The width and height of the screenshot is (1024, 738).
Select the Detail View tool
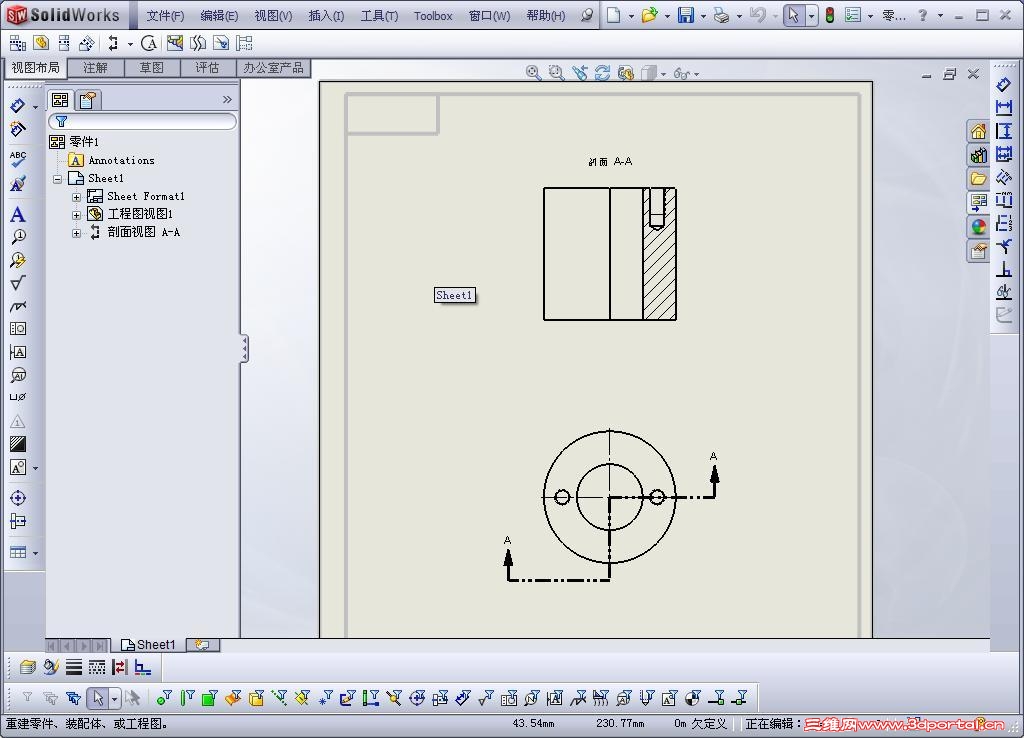click(149, 44)
